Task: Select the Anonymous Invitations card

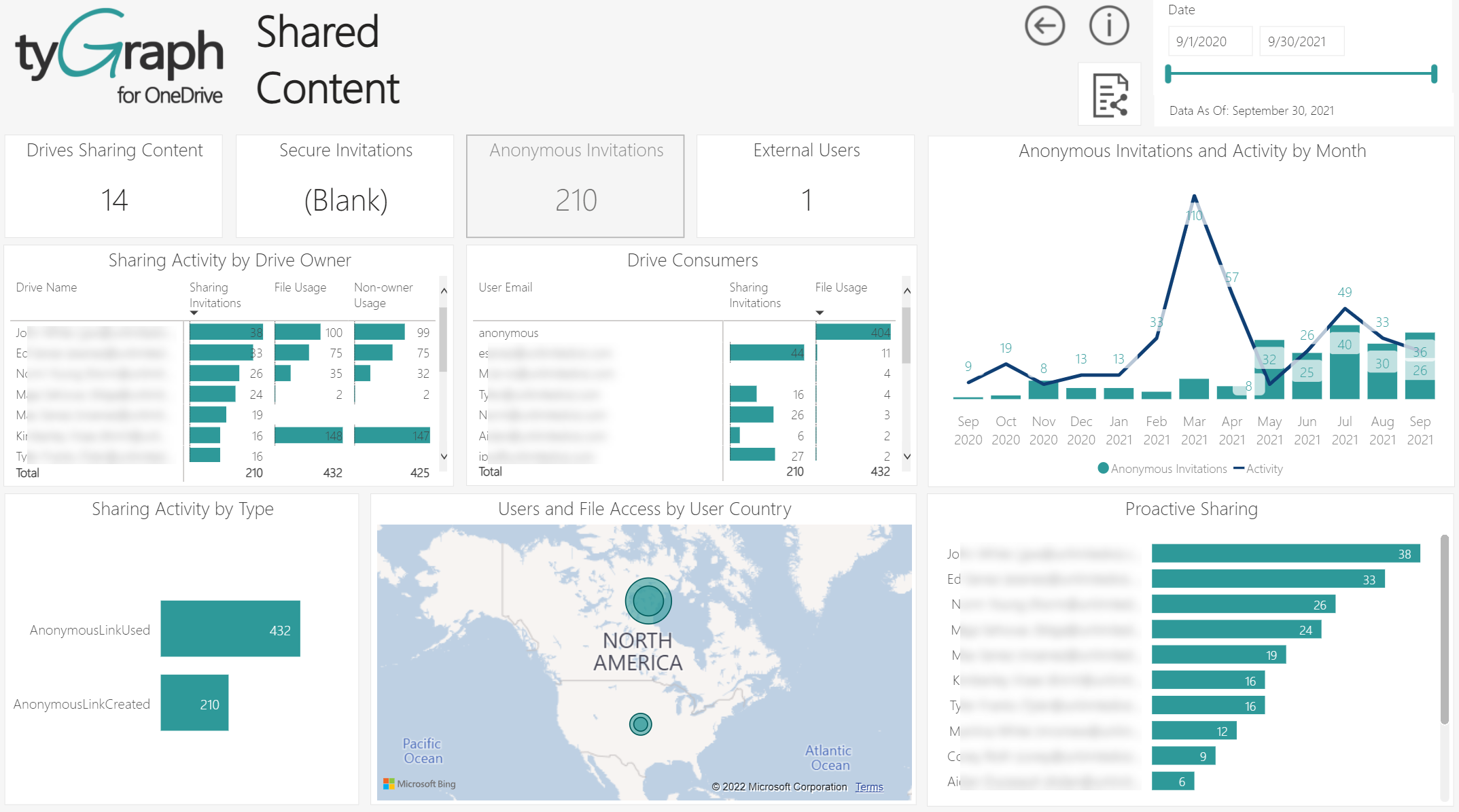Action: 575,186
